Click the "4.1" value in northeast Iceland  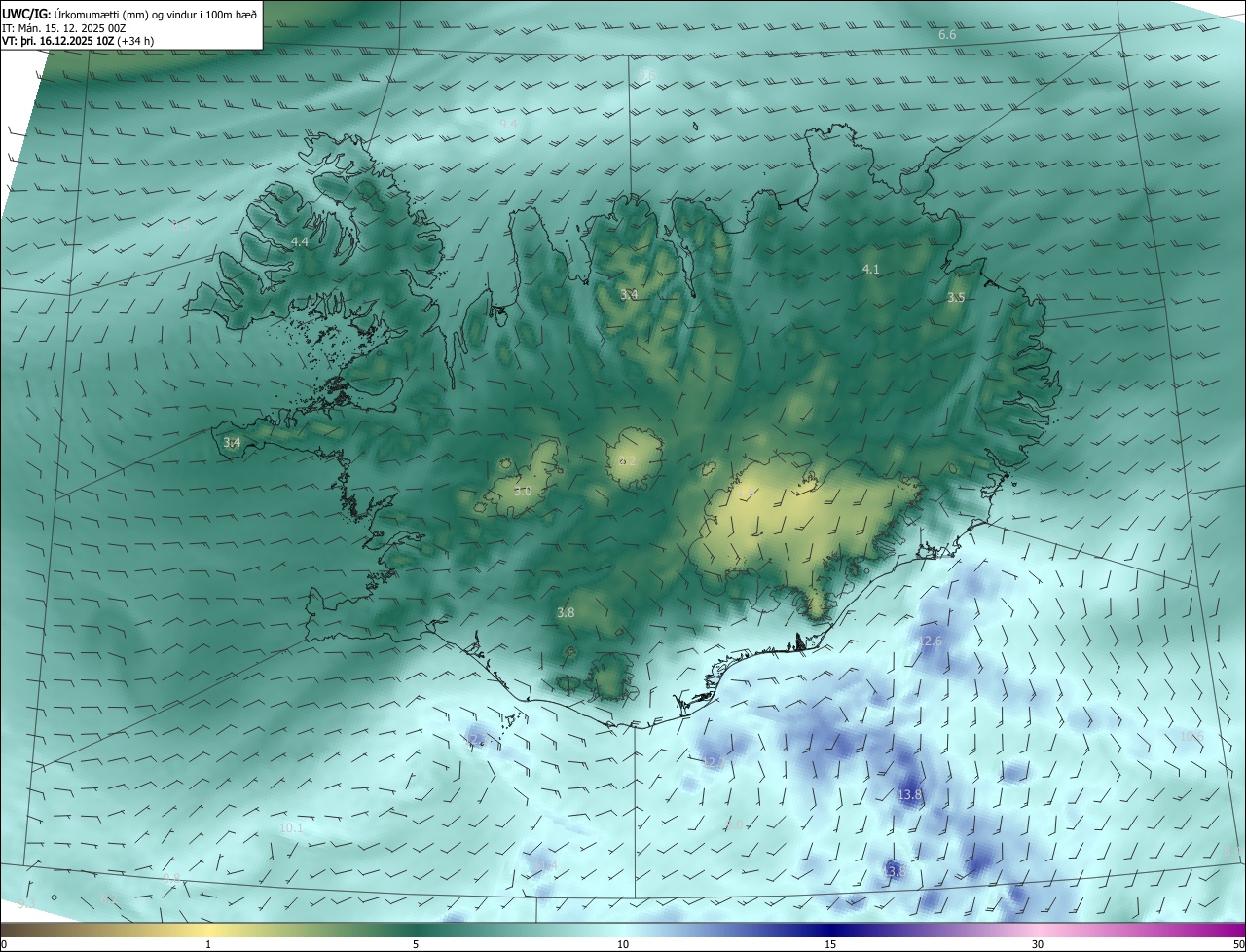coord(870,269)
